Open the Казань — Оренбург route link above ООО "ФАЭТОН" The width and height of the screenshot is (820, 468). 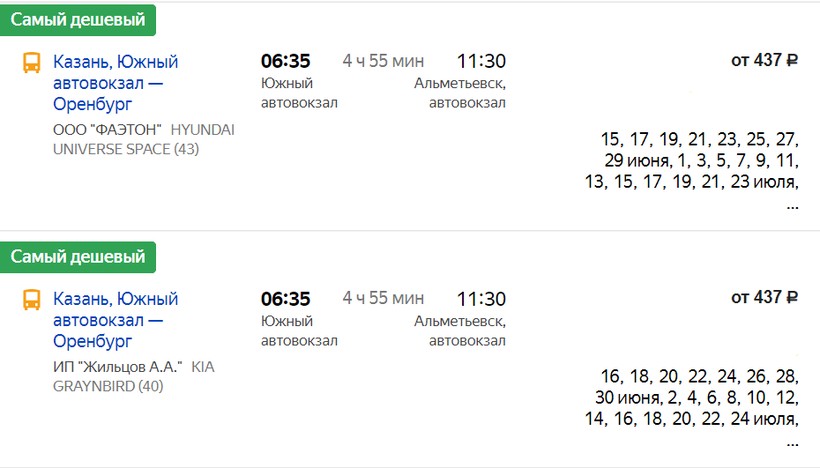[x=115, y=82]
